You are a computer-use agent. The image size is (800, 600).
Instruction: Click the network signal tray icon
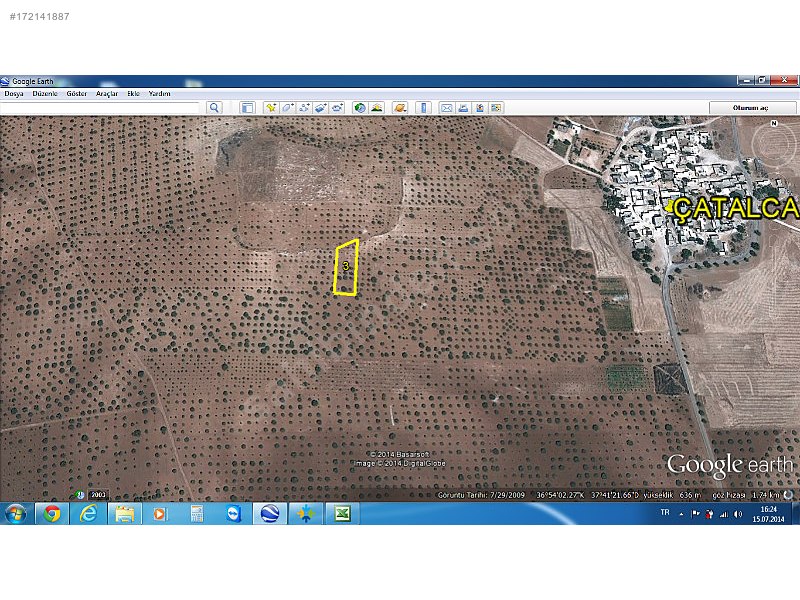(x=723, y=514)
